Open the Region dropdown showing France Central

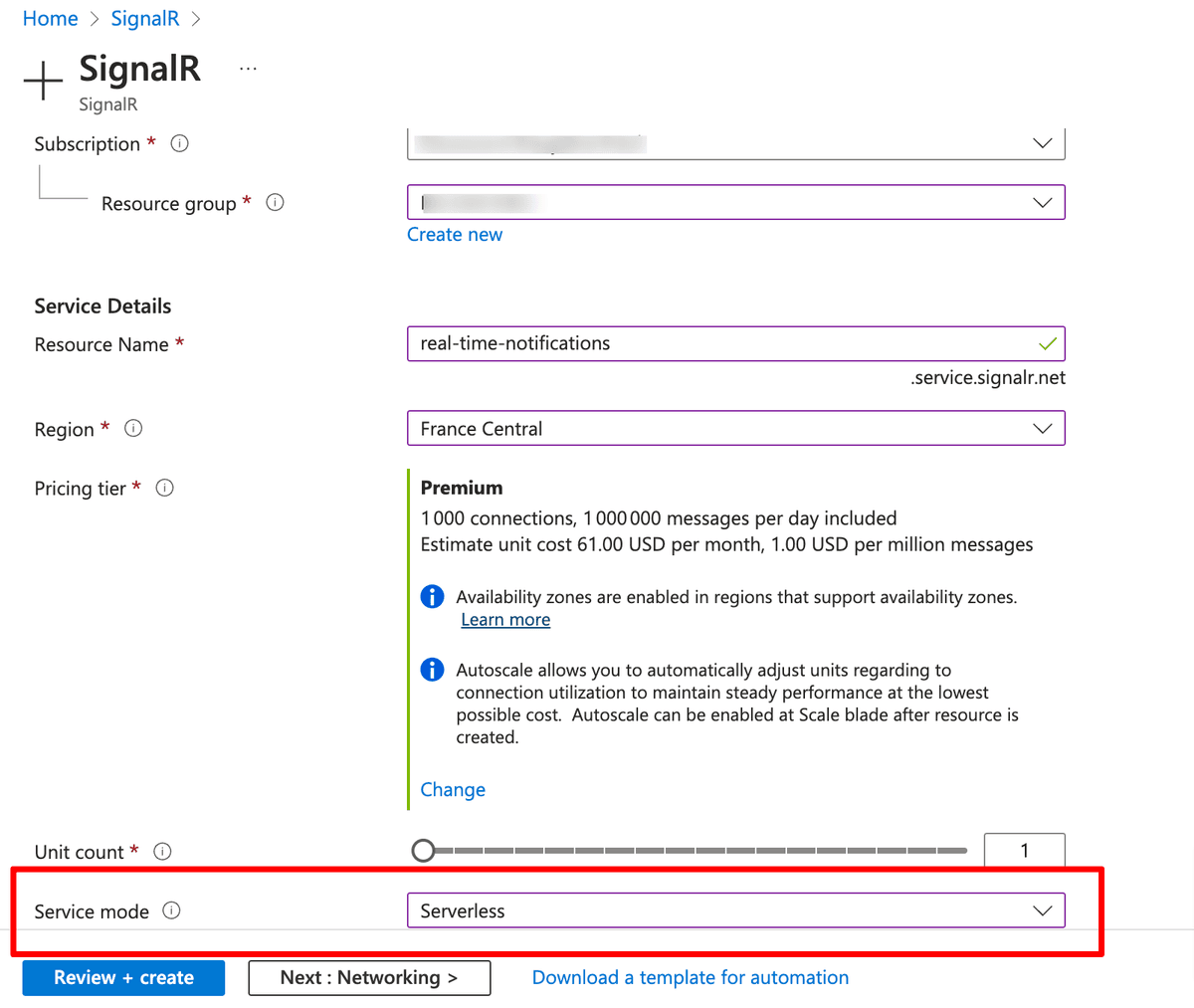click(x=735, y=429)
